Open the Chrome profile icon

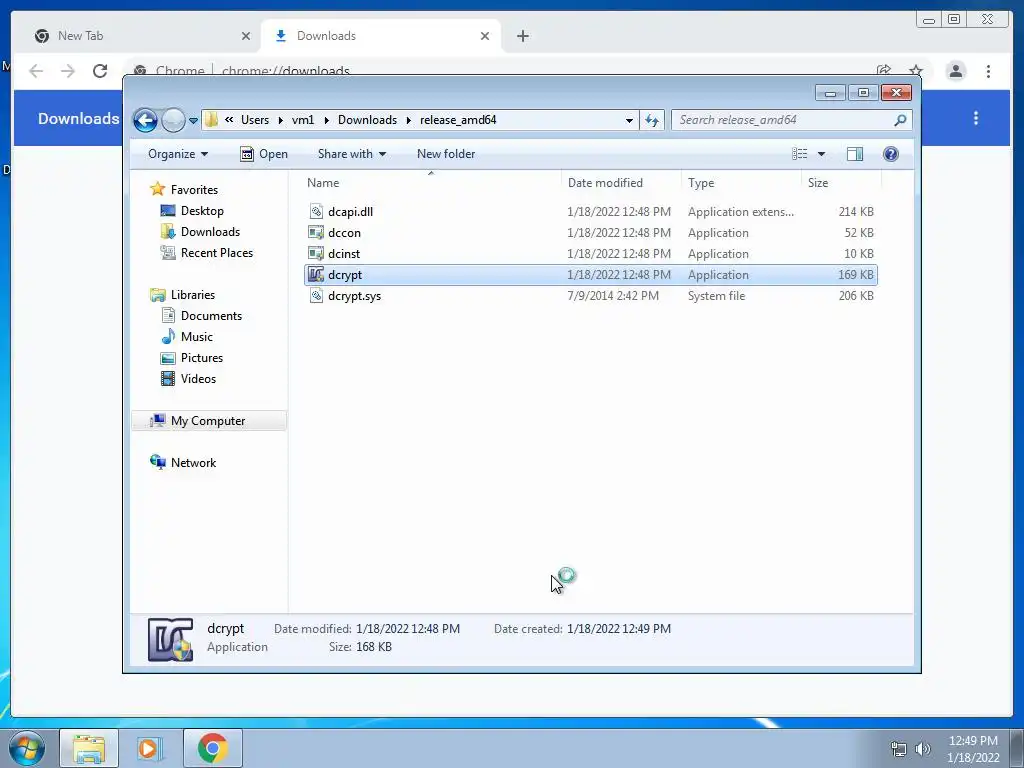(955, 71)
